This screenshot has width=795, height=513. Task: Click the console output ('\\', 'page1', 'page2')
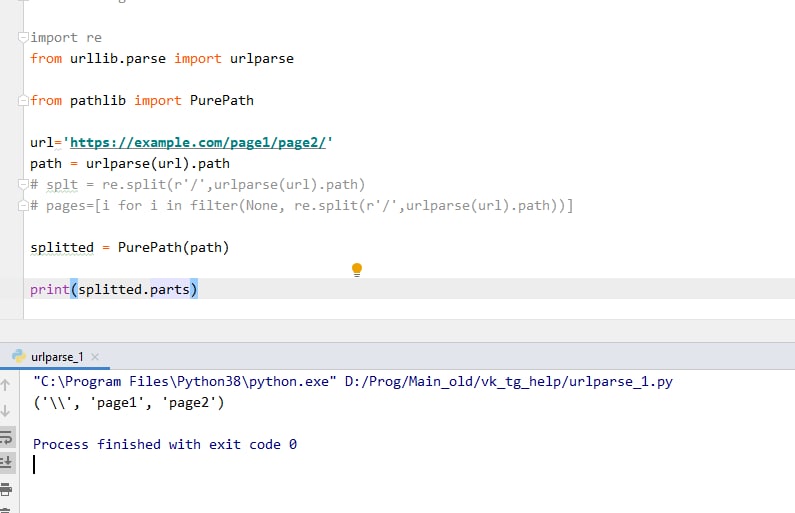coord(129,402)
